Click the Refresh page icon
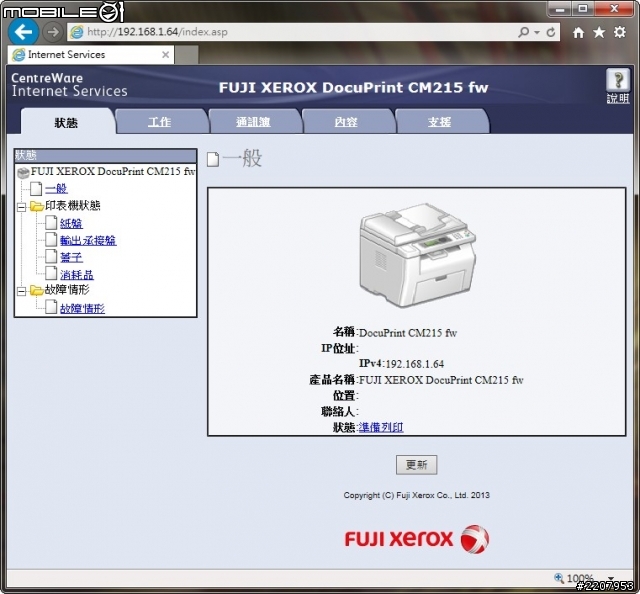This screenshot has width=640, height=594. [x=551, y=32]
